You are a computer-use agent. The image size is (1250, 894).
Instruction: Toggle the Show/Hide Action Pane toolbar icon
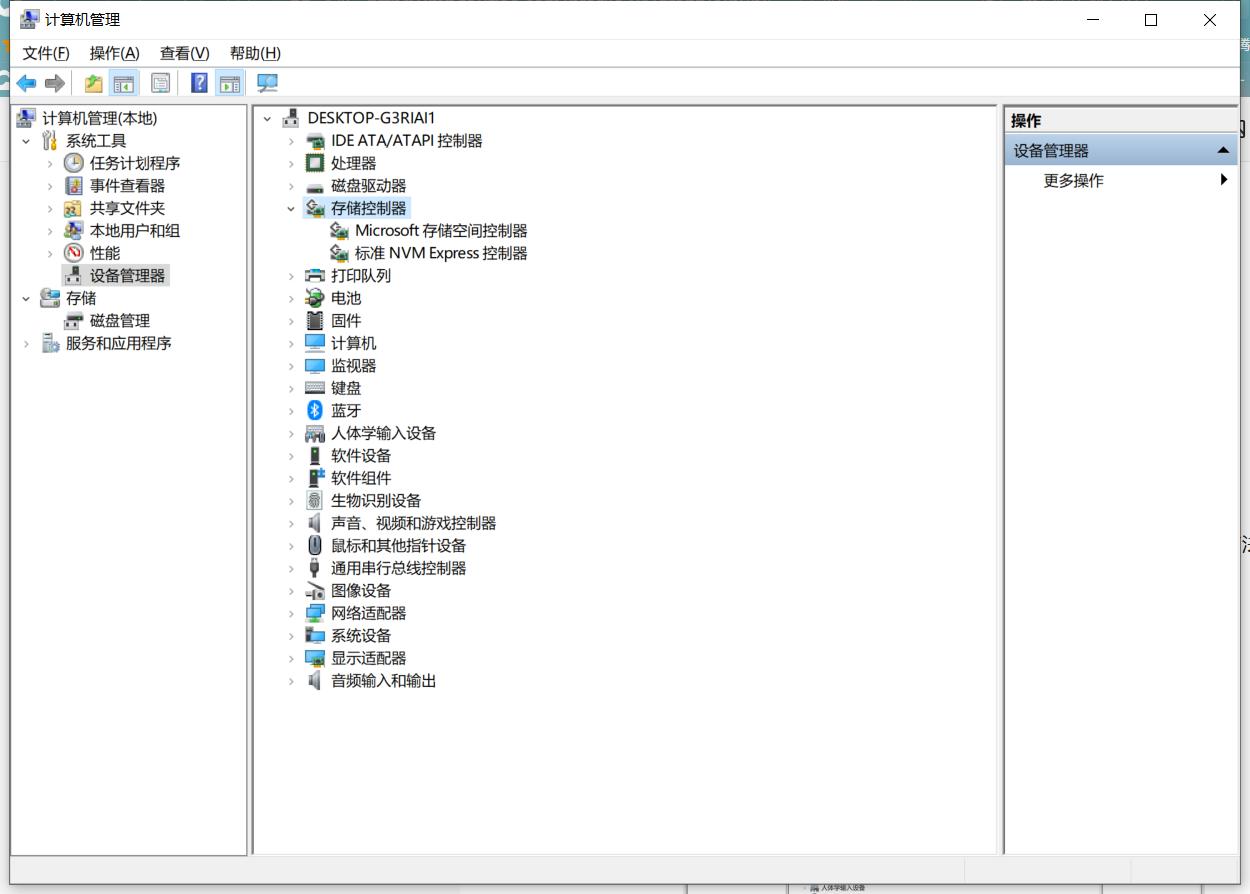(x=229, y=83)
